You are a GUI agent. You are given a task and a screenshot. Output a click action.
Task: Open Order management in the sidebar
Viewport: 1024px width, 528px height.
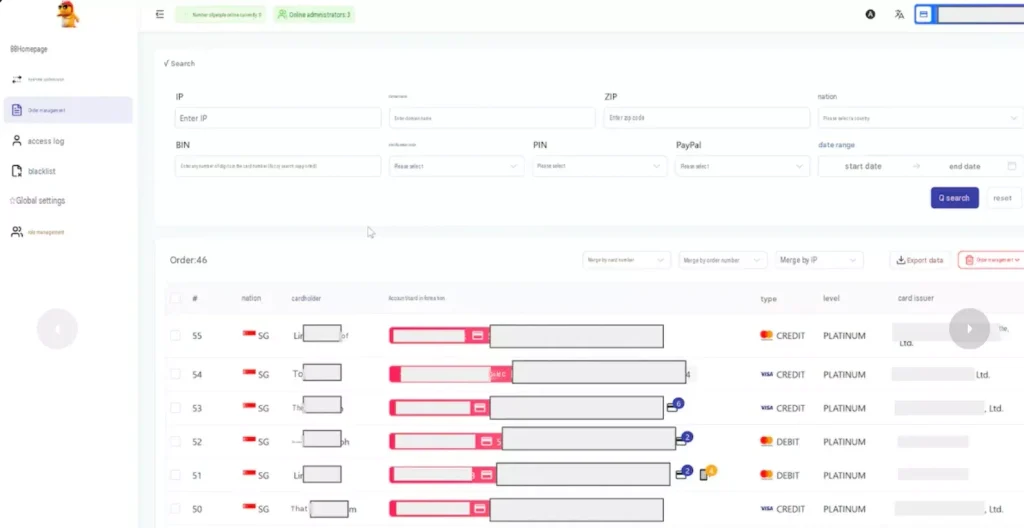[68, 110]
